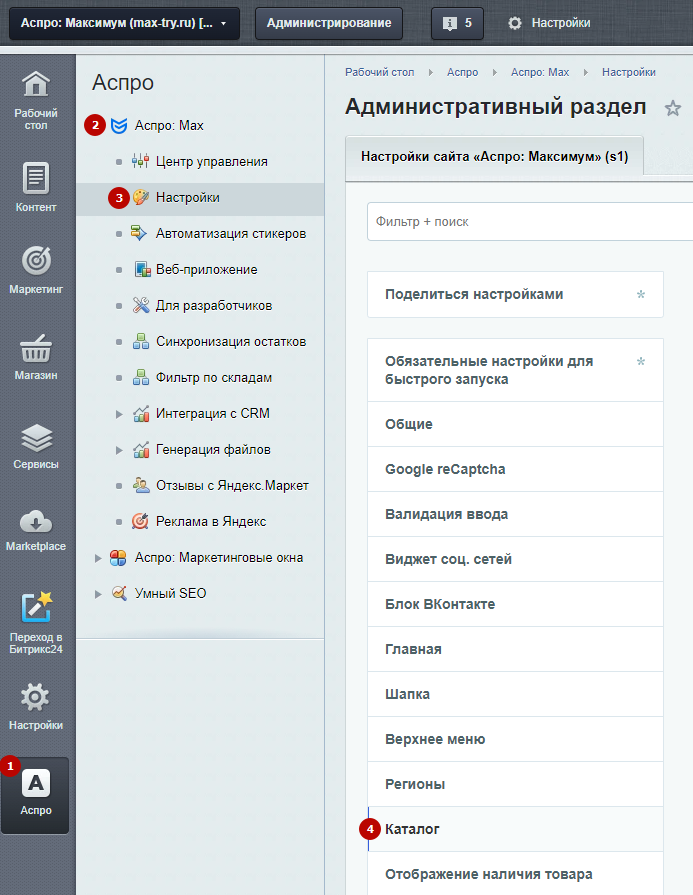This screenshot has height=895, width=693.
Task: Click the Отзывы с Яндекс.Маркет icon
Action: (x=141, y=485)
